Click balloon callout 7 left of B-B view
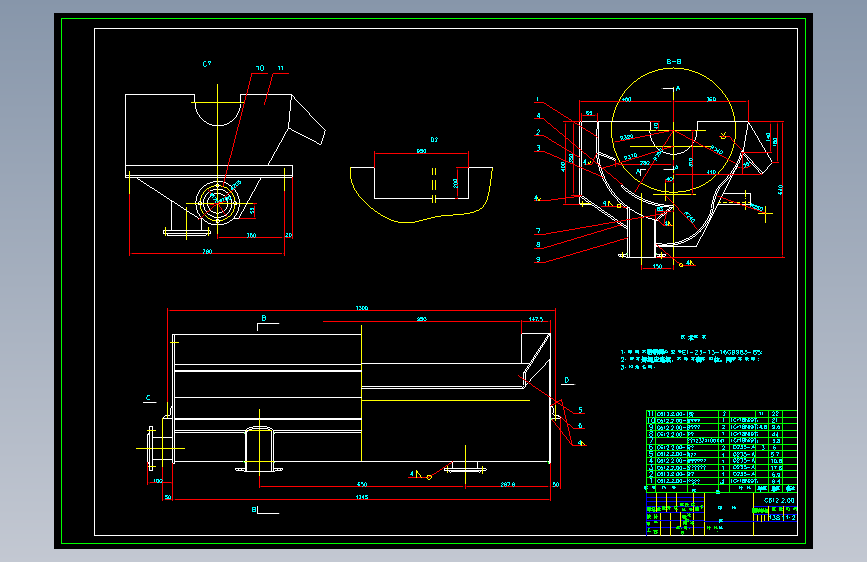Screen dimensions: 867x562 pos(538,231)
